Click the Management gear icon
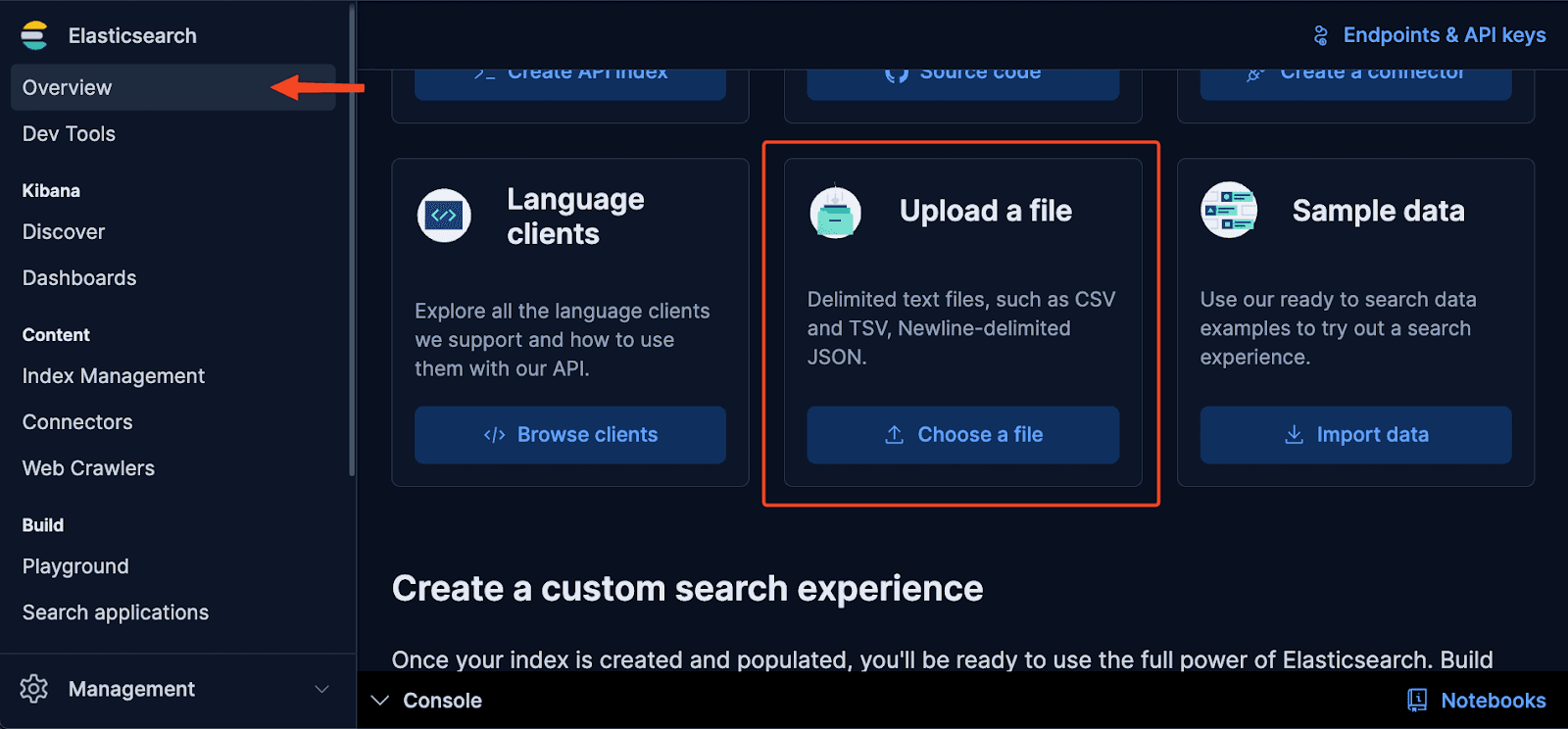Viewport: 1568px width, 729px height. [34, 689]
